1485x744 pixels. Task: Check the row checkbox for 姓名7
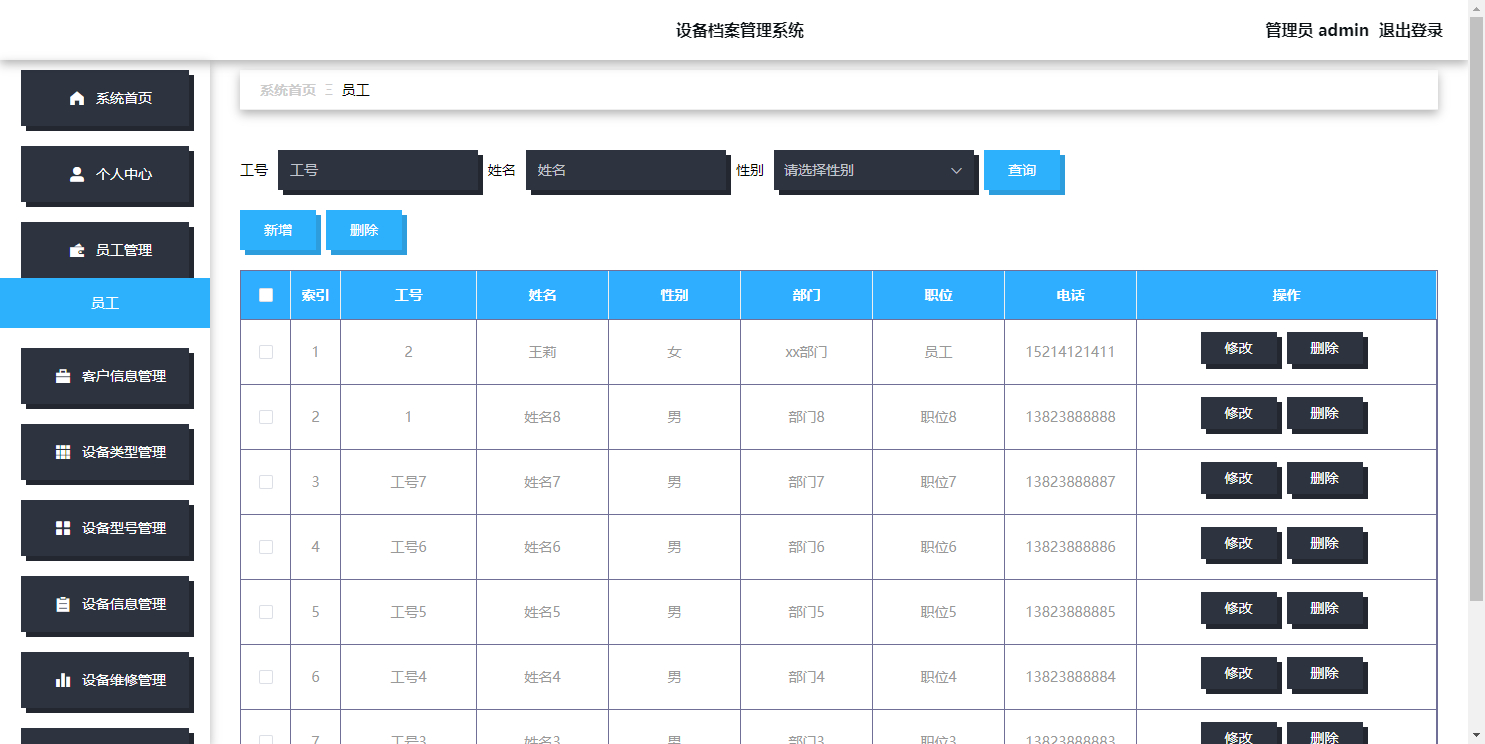(266, 482)
